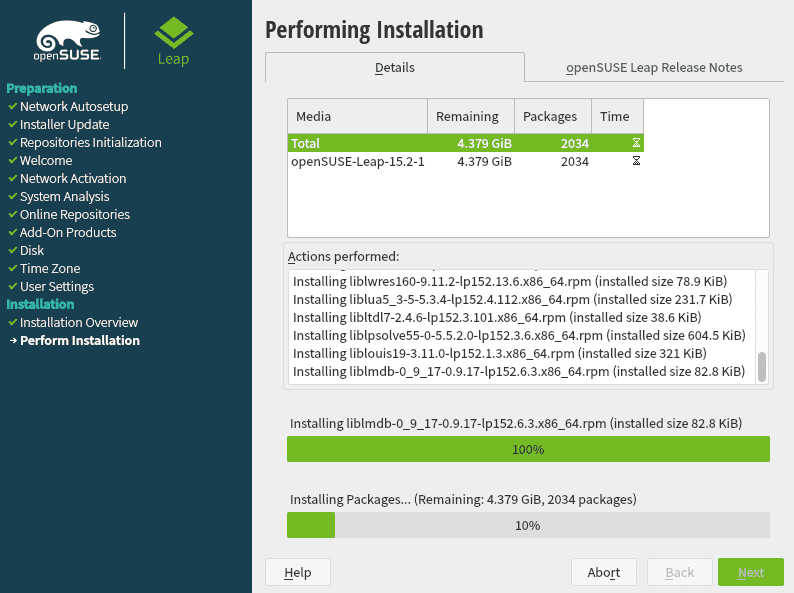Select the openSUSE-Leap-15.2-1 media row
The image size is (794, 593).
coord(466,162)
